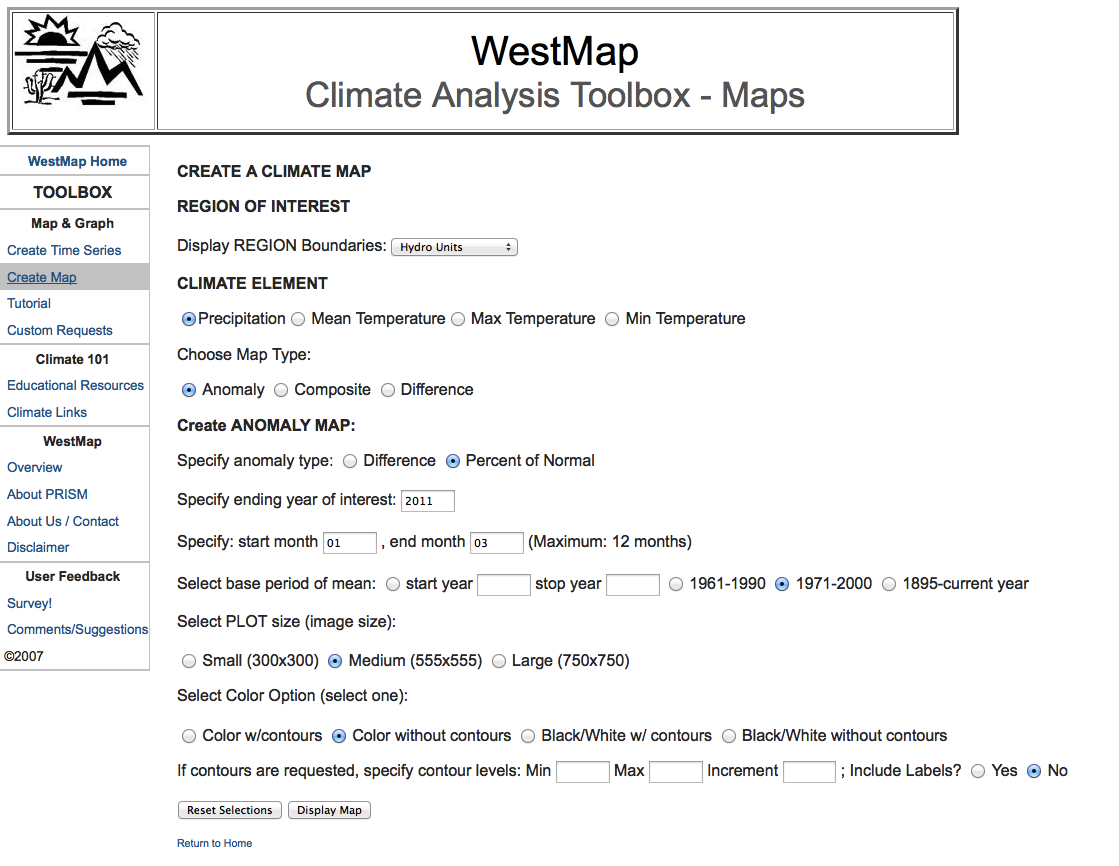This screenshot has width=1119, height=866.
Task: Pick the 1895-current year base period
Action: [x=888, y=584]
